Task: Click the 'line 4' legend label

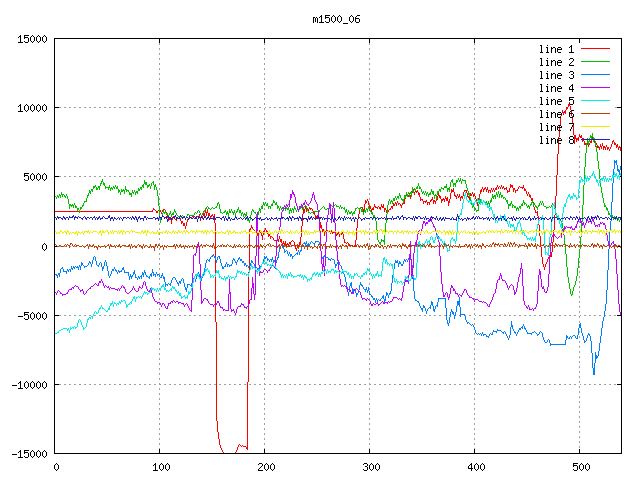Action: (556, 88)
